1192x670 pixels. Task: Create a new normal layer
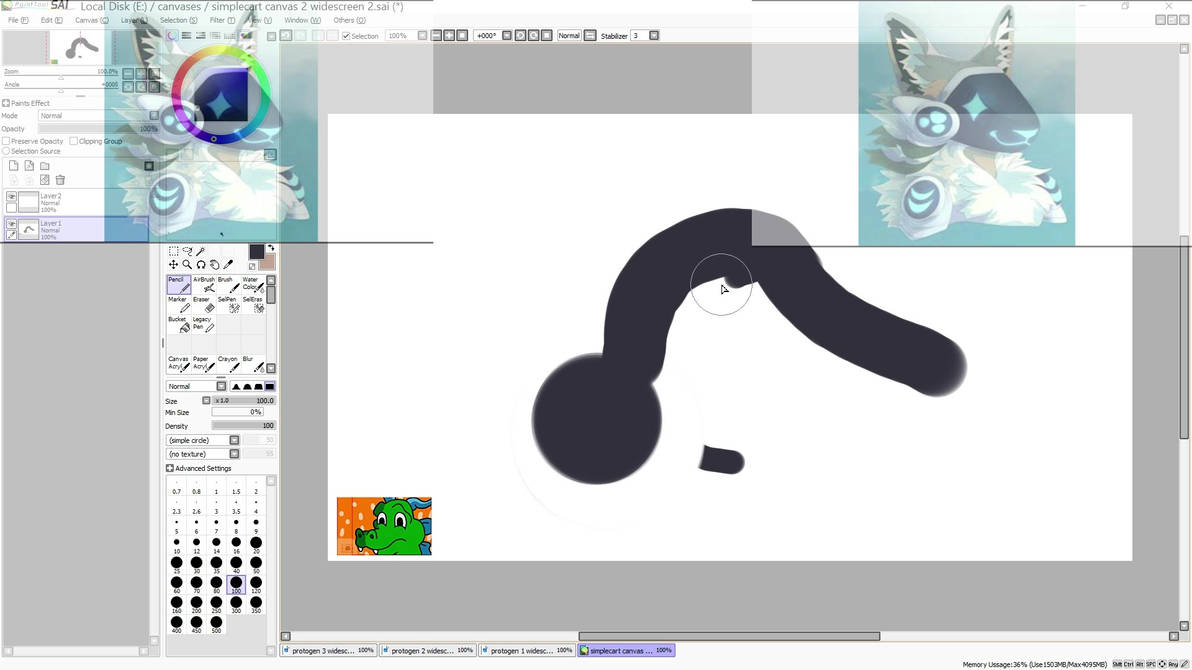(x=14, y=165)
